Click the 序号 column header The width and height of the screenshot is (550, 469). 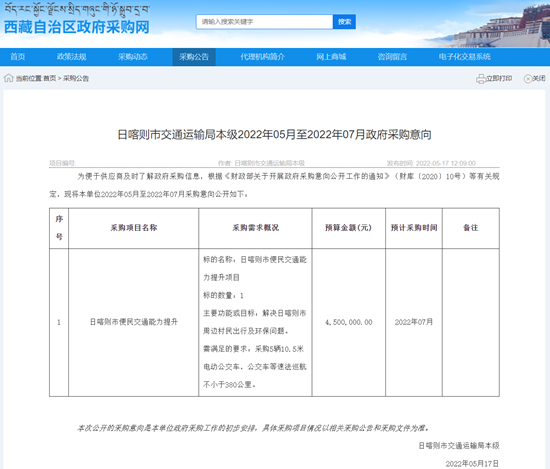tap(59, 228)
